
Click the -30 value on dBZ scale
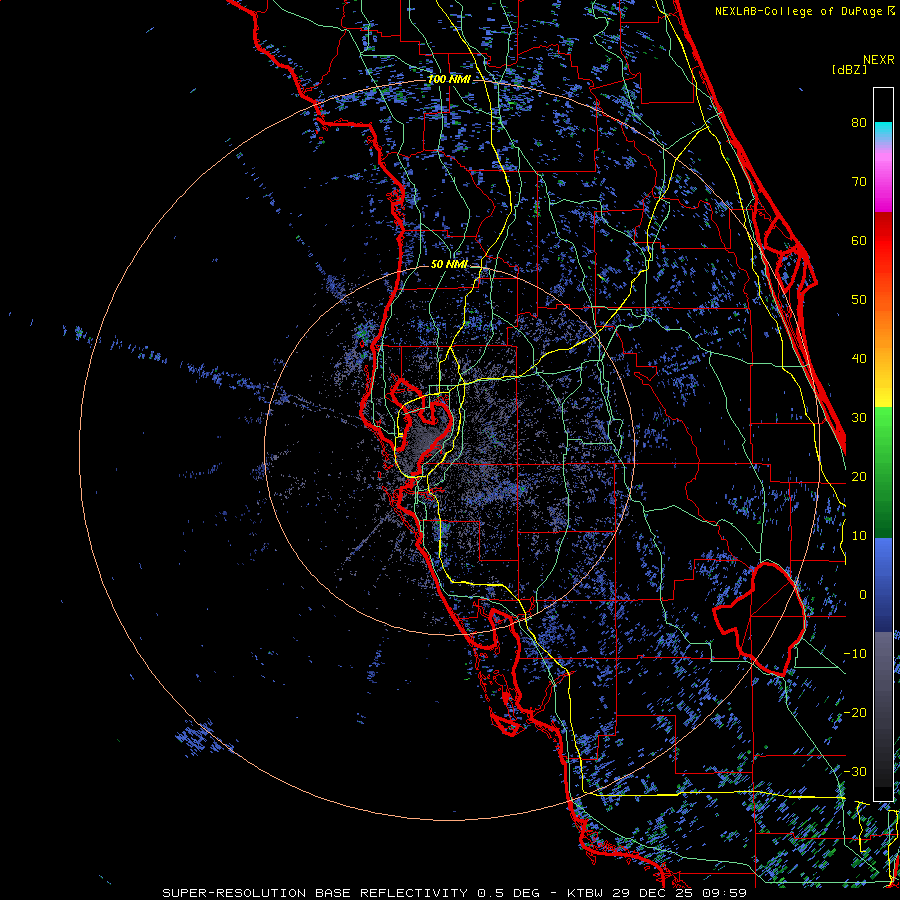tap(855, 771)
